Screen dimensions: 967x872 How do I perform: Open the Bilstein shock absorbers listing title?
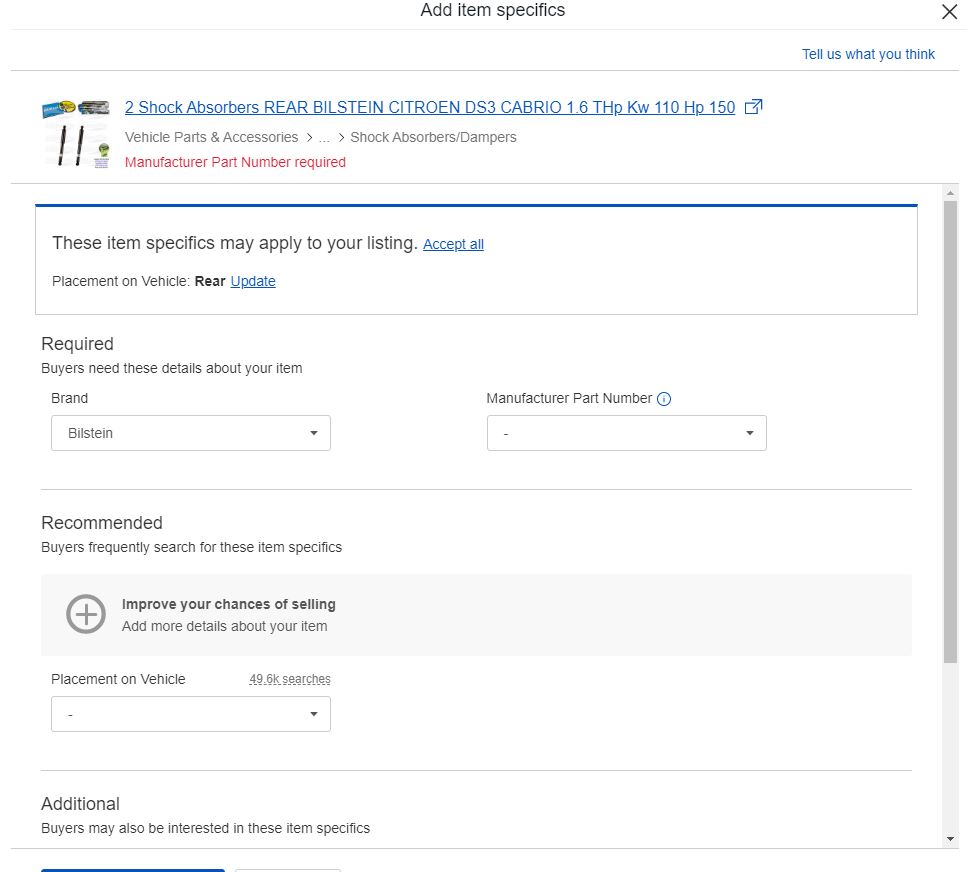[430, 107]
